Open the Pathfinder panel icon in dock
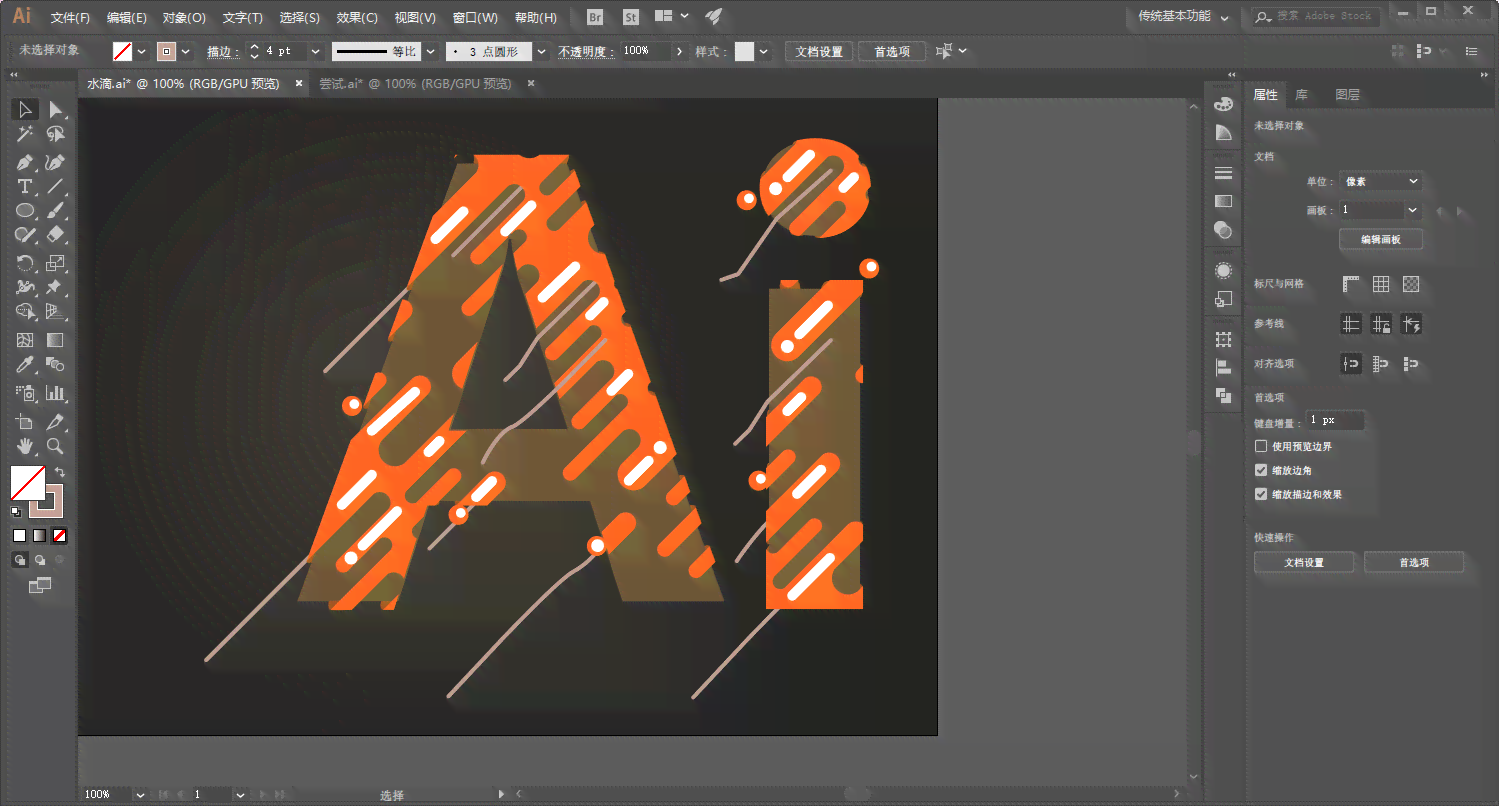The height and width of the screenshot is (806, 1499). (1223, 396)
